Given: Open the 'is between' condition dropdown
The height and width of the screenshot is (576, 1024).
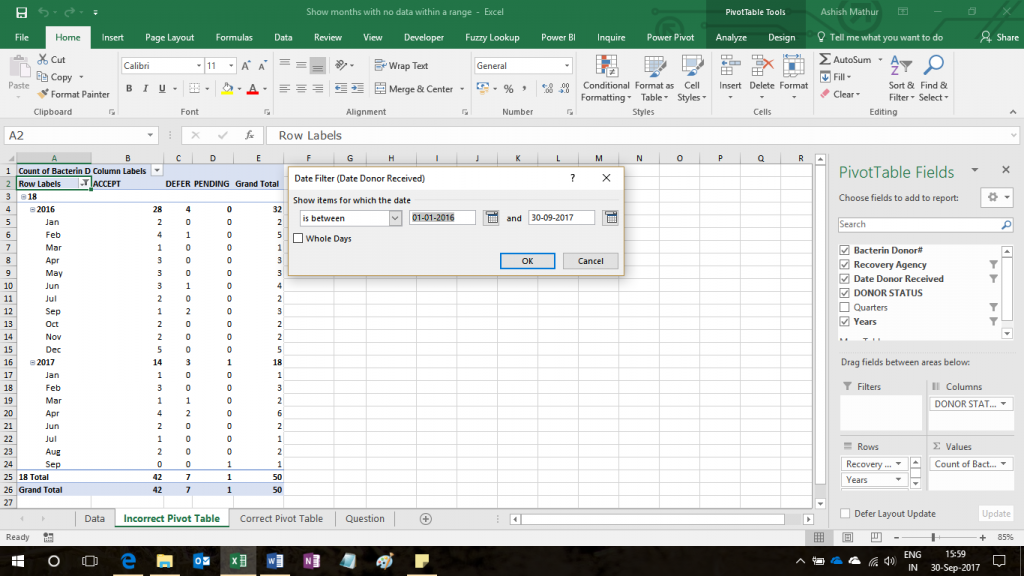Looking at the screenshot, I should (x=395, y=218).
